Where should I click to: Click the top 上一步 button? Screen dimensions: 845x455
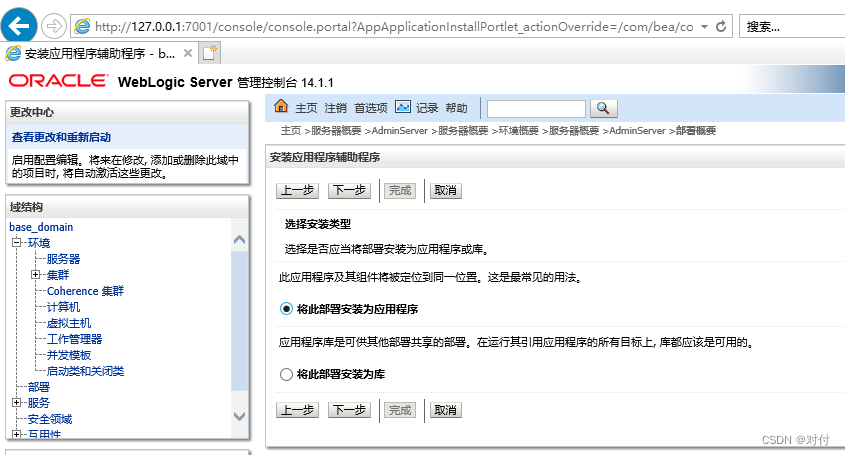pyautogui.click(x=297, y=190)
